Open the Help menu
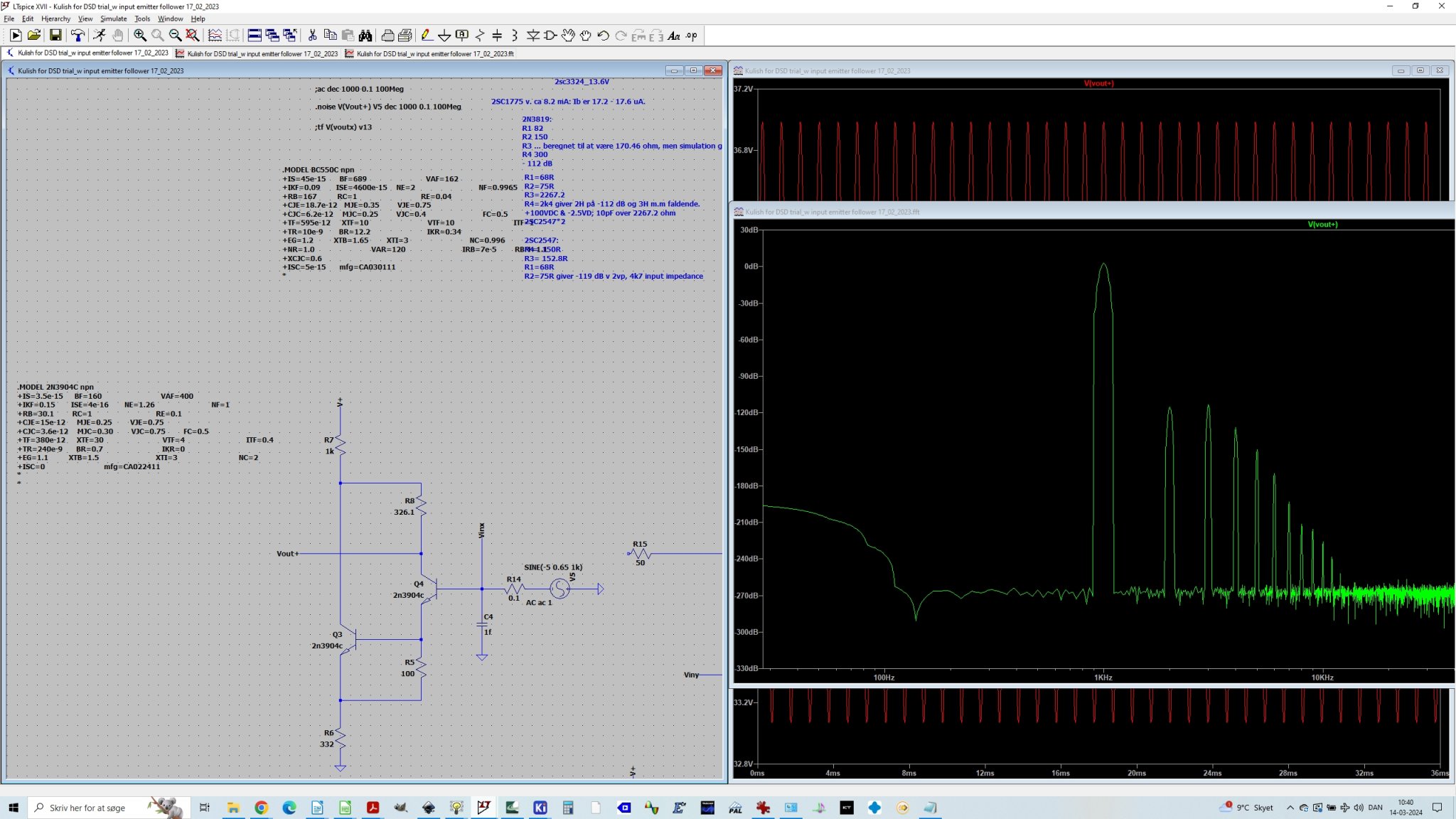Screen dimensions: 1456x819 click(x=198, y=18)
